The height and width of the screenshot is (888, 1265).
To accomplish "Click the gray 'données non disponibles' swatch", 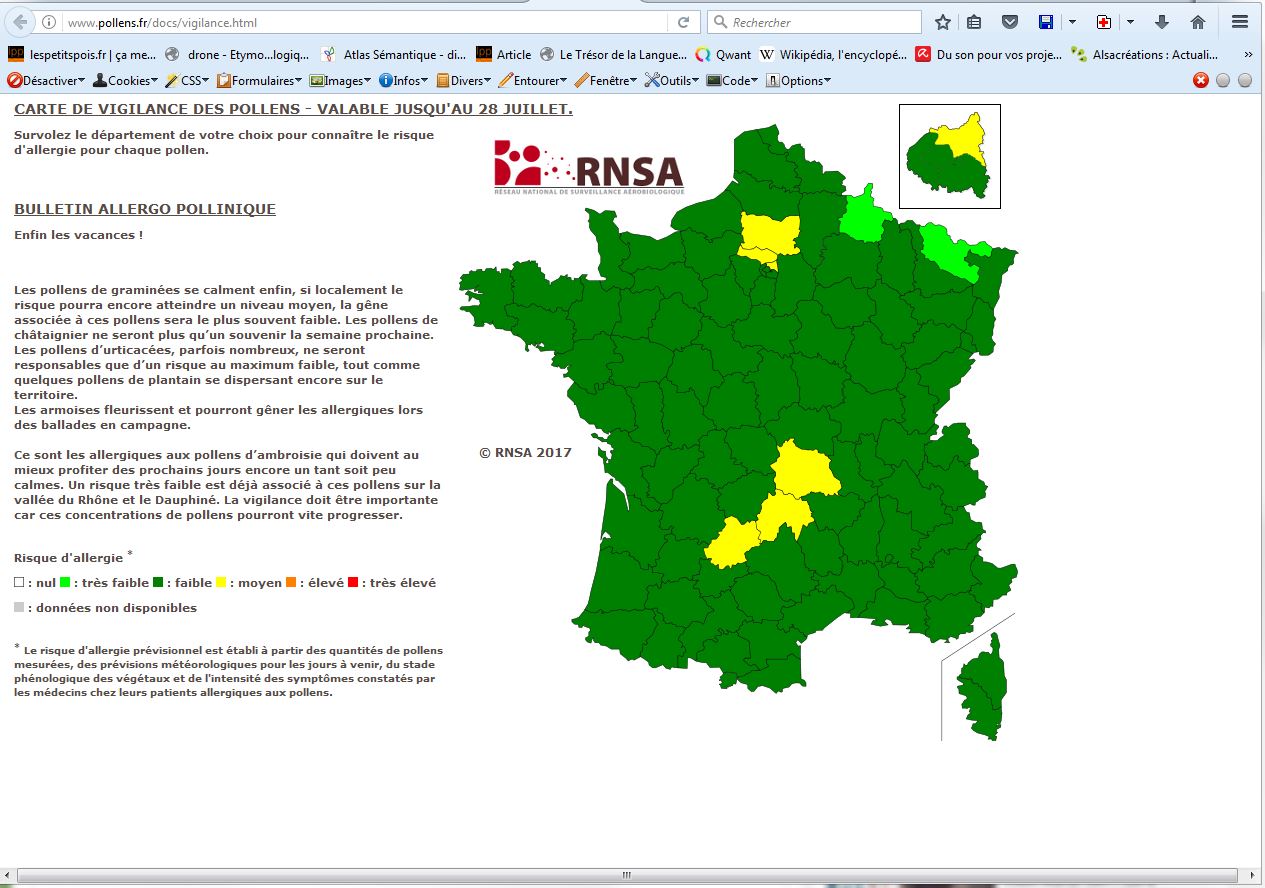I will 19,607.
